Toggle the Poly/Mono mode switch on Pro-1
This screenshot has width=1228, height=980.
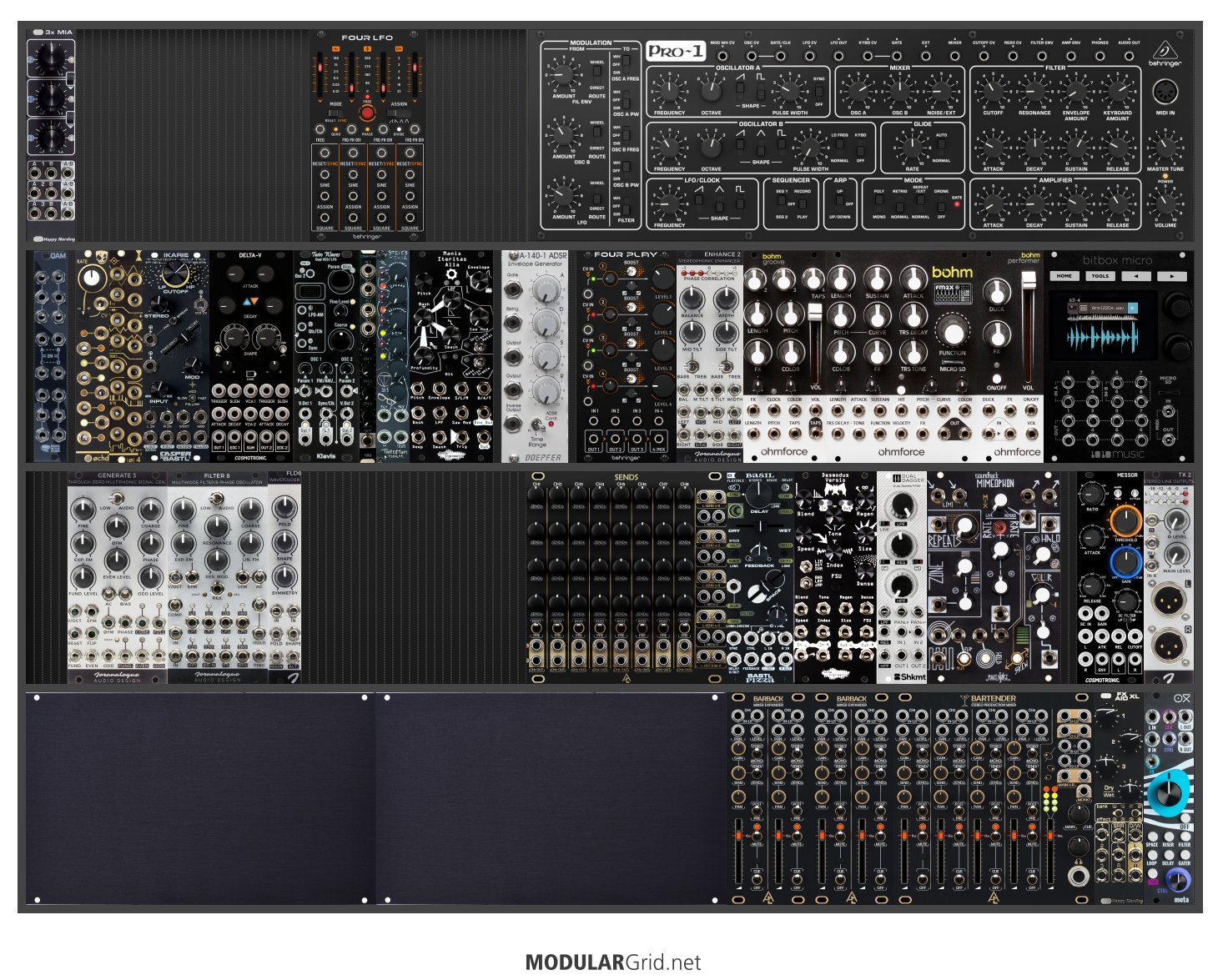coord(879,204)
